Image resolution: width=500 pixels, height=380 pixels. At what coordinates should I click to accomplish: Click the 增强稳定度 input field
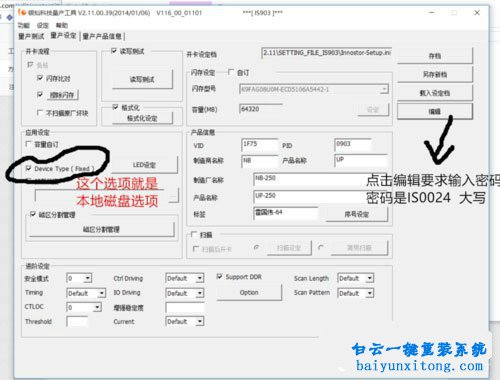(x=185, y=307)
